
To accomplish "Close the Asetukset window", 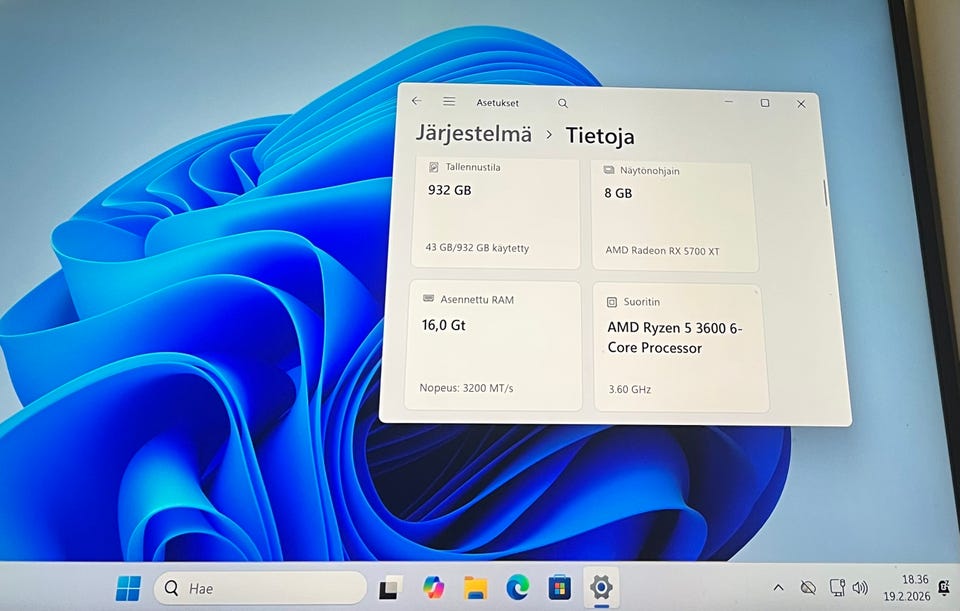I will coord(801,104).
